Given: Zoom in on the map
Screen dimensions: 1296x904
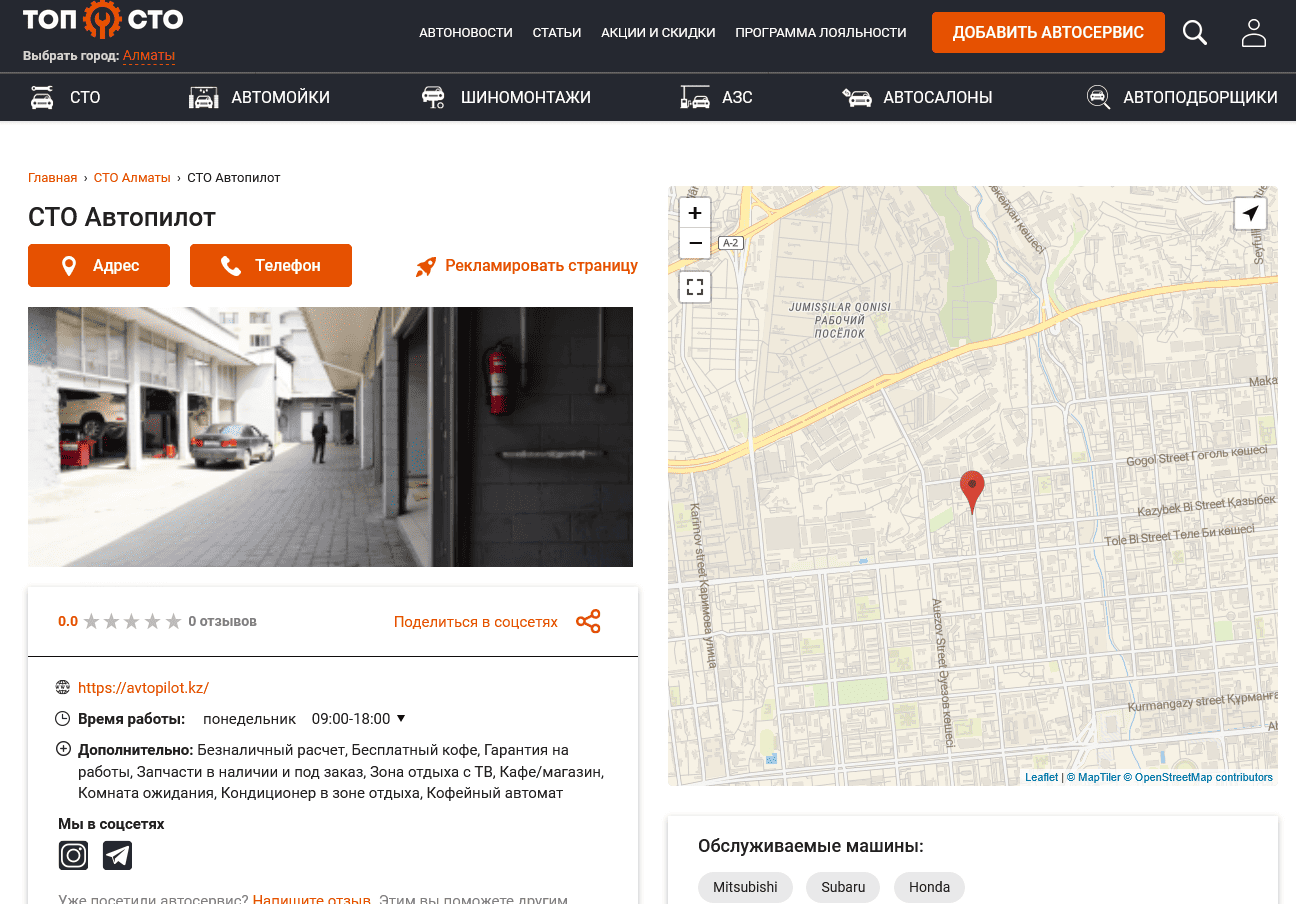Looking at the screenshot, I should click(x=695, y=213).
